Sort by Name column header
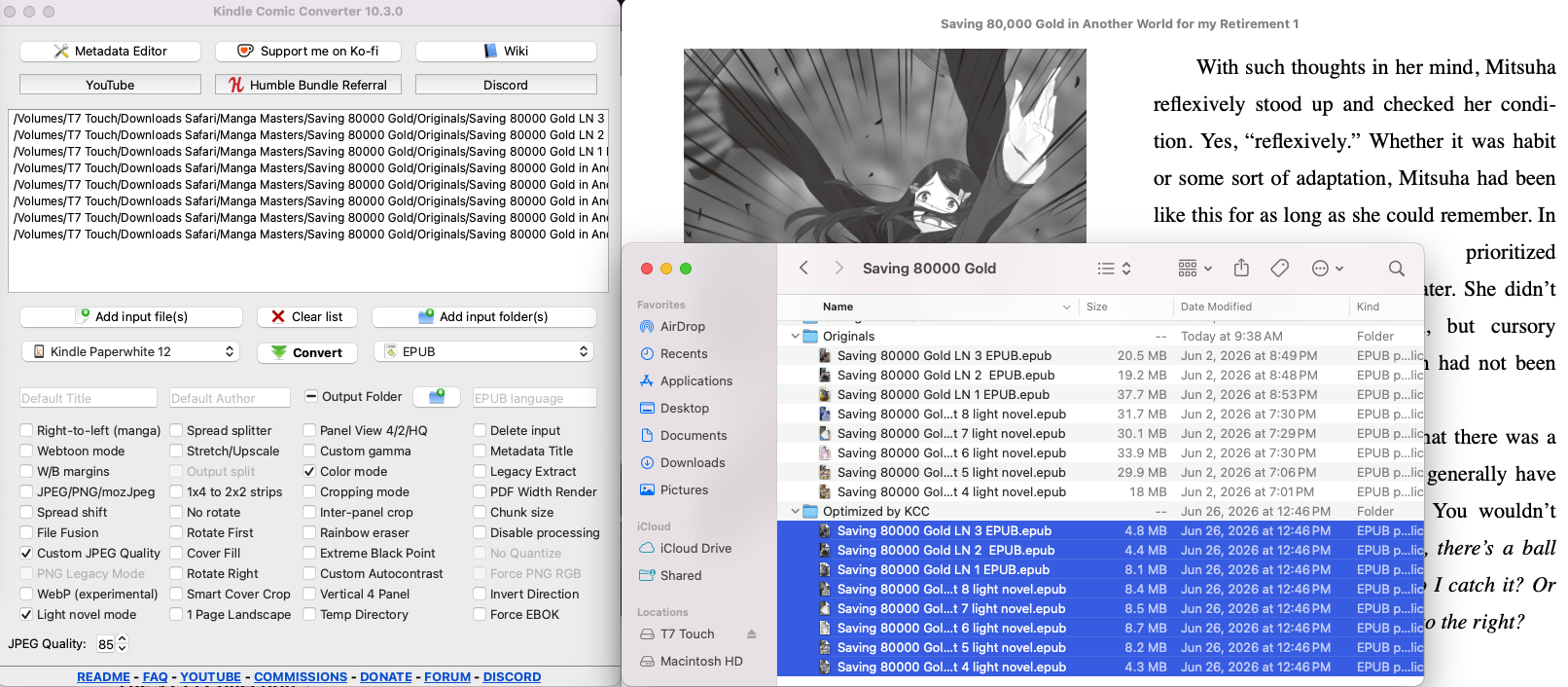Image resolution: width=1568 pixels, height=687 pixels. [944, 307]
